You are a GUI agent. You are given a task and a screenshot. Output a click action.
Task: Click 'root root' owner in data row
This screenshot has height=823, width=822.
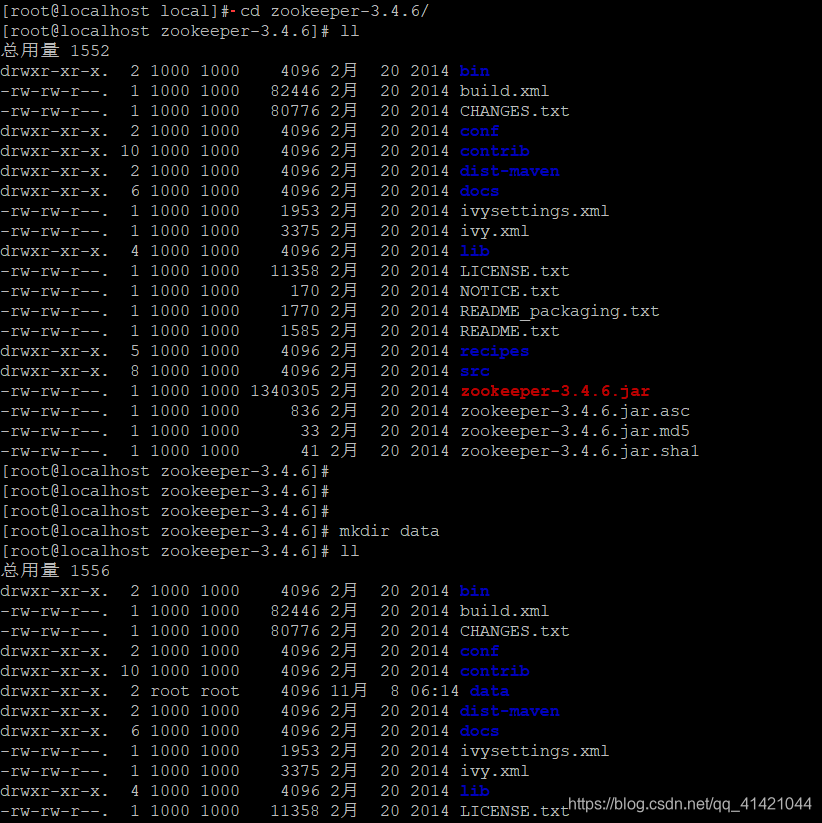coord(195,691)
